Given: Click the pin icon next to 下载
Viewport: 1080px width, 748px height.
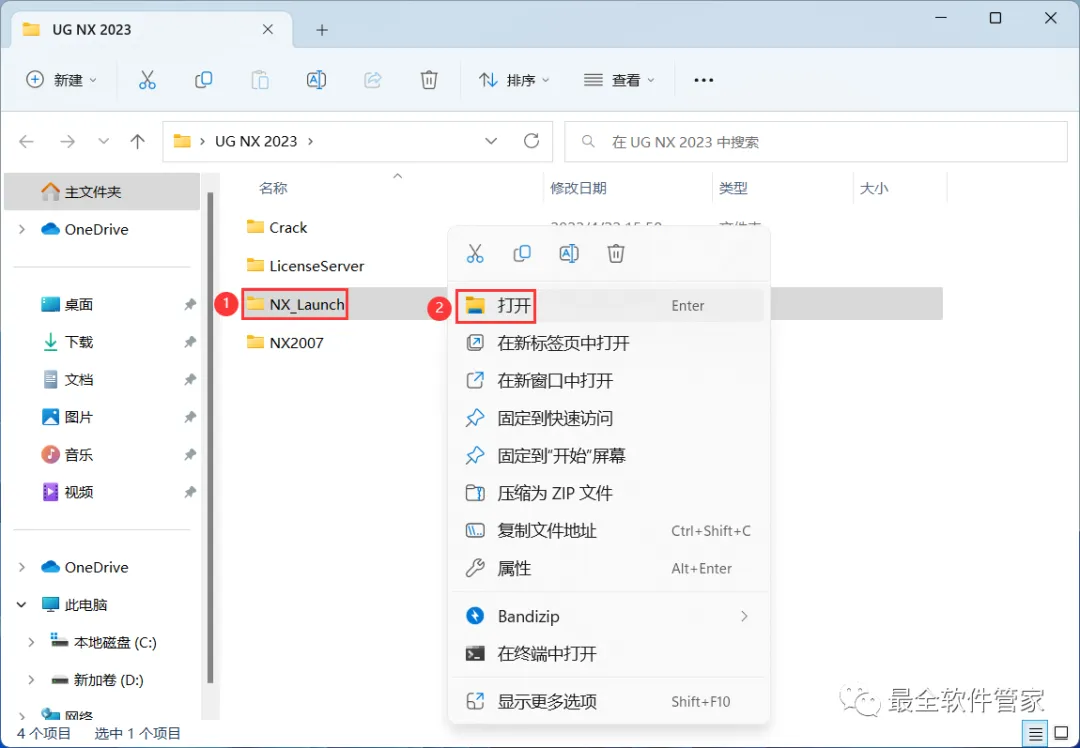Looking at the screenshot, I should tap(190, 342).
